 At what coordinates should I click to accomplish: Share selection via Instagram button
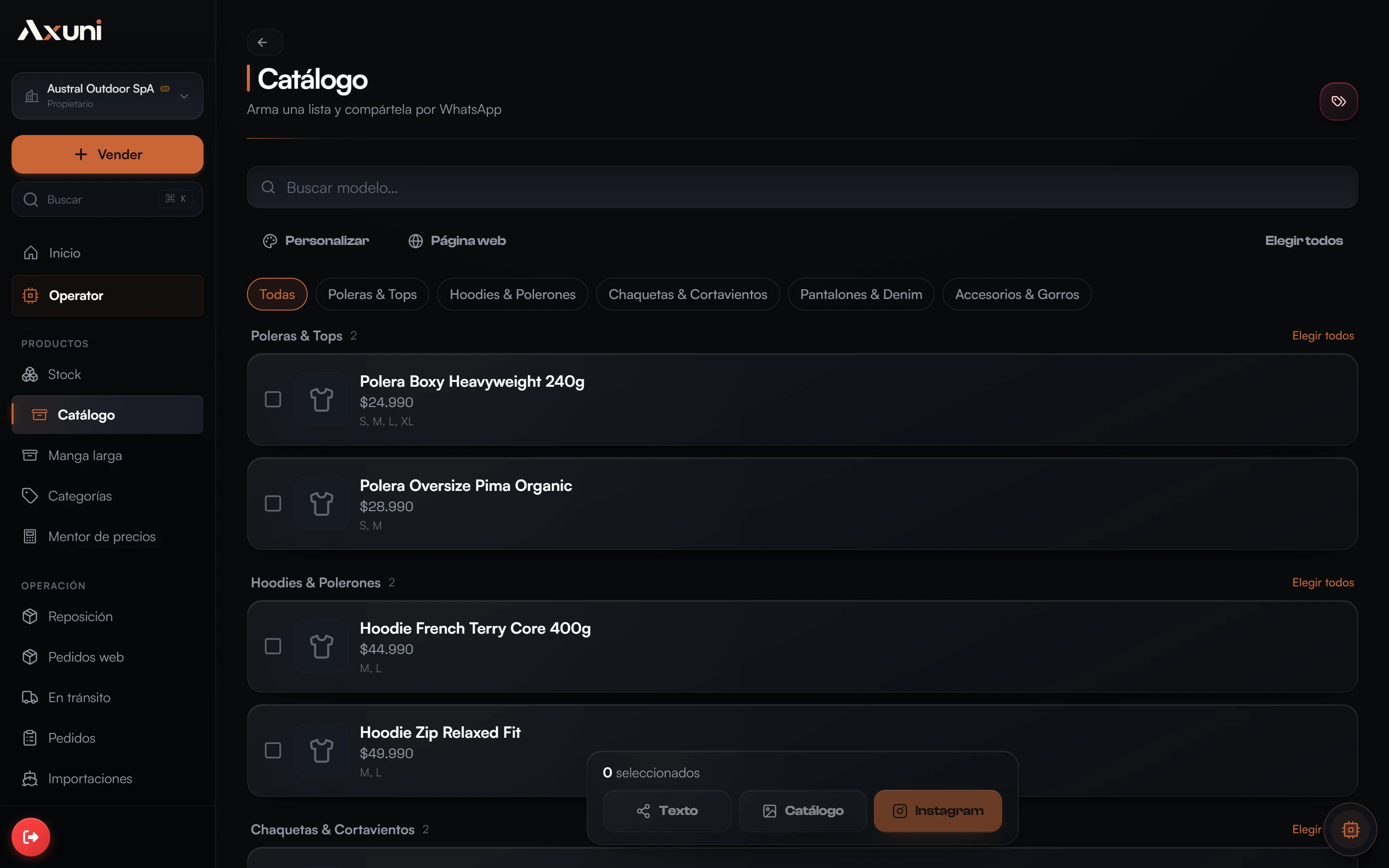point(937,811)
